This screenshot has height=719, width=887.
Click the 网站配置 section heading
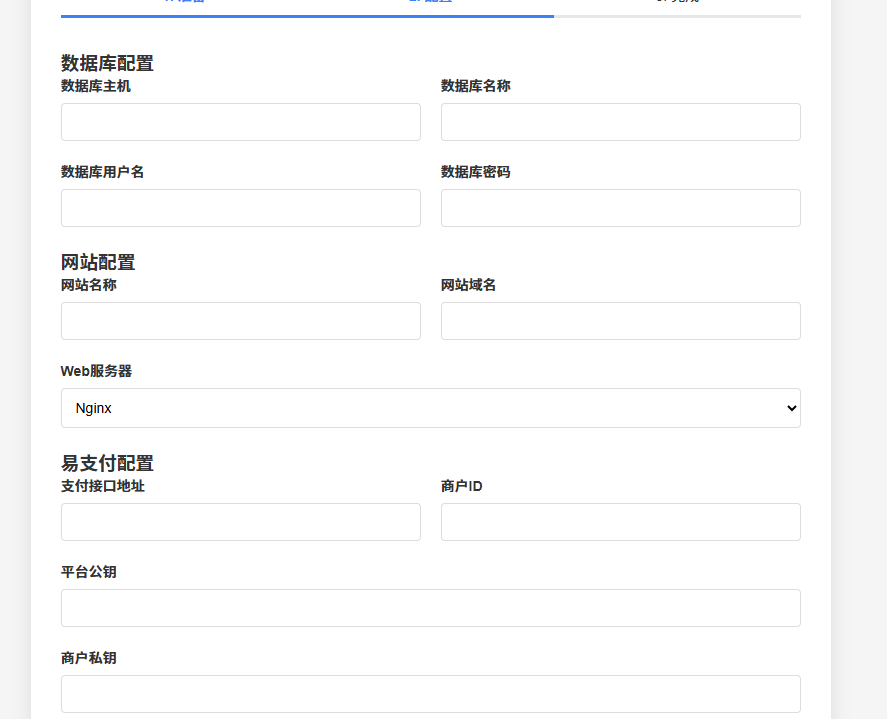pyautogui.click(x=98, y=263)
